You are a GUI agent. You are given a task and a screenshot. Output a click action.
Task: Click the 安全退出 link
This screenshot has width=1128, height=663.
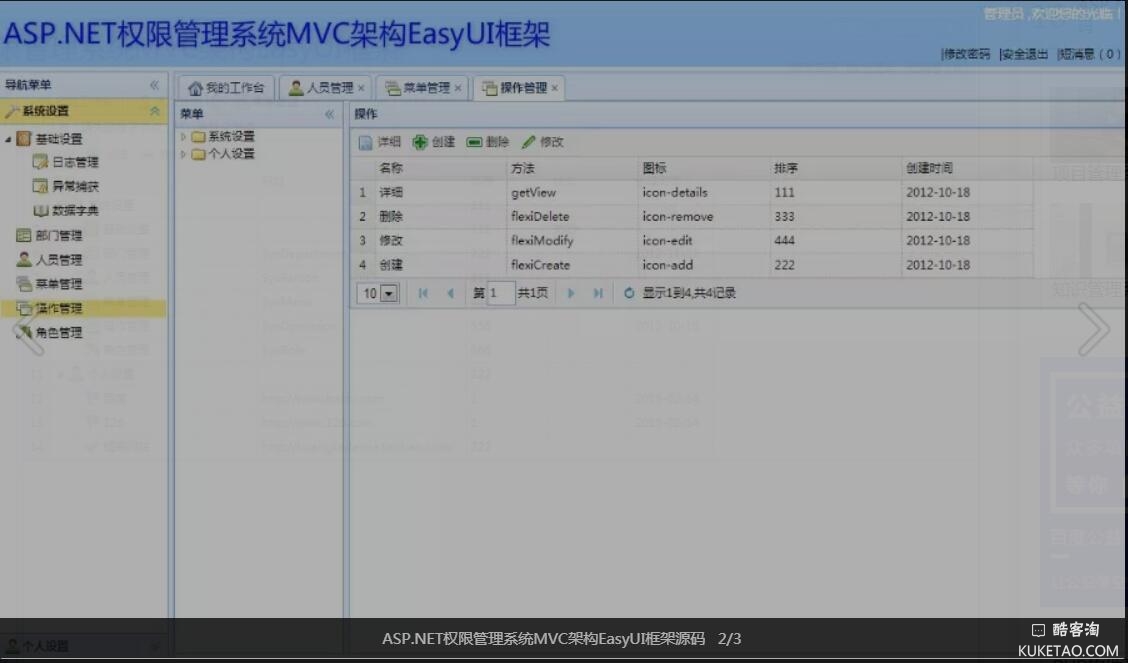click(x=1024, y=54)
